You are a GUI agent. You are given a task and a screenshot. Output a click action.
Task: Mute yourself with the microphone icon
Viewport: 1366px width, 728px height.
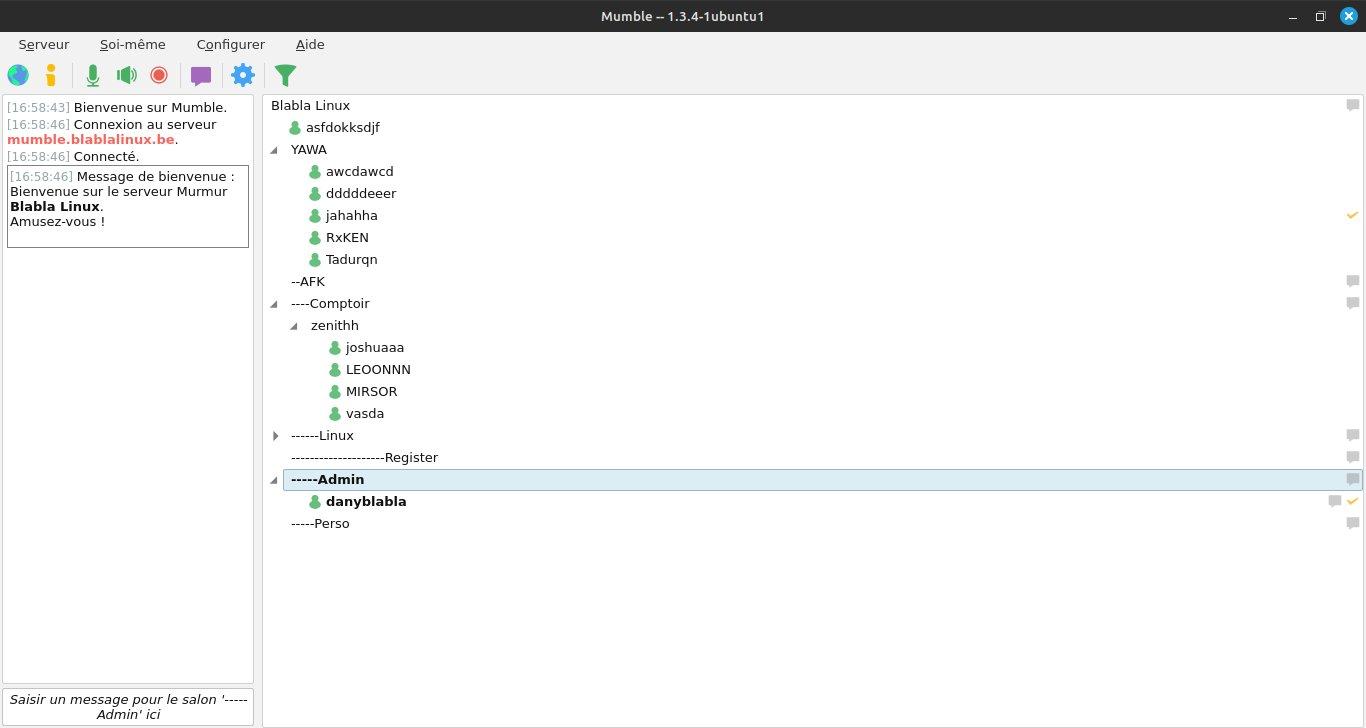tap(93, 75)
